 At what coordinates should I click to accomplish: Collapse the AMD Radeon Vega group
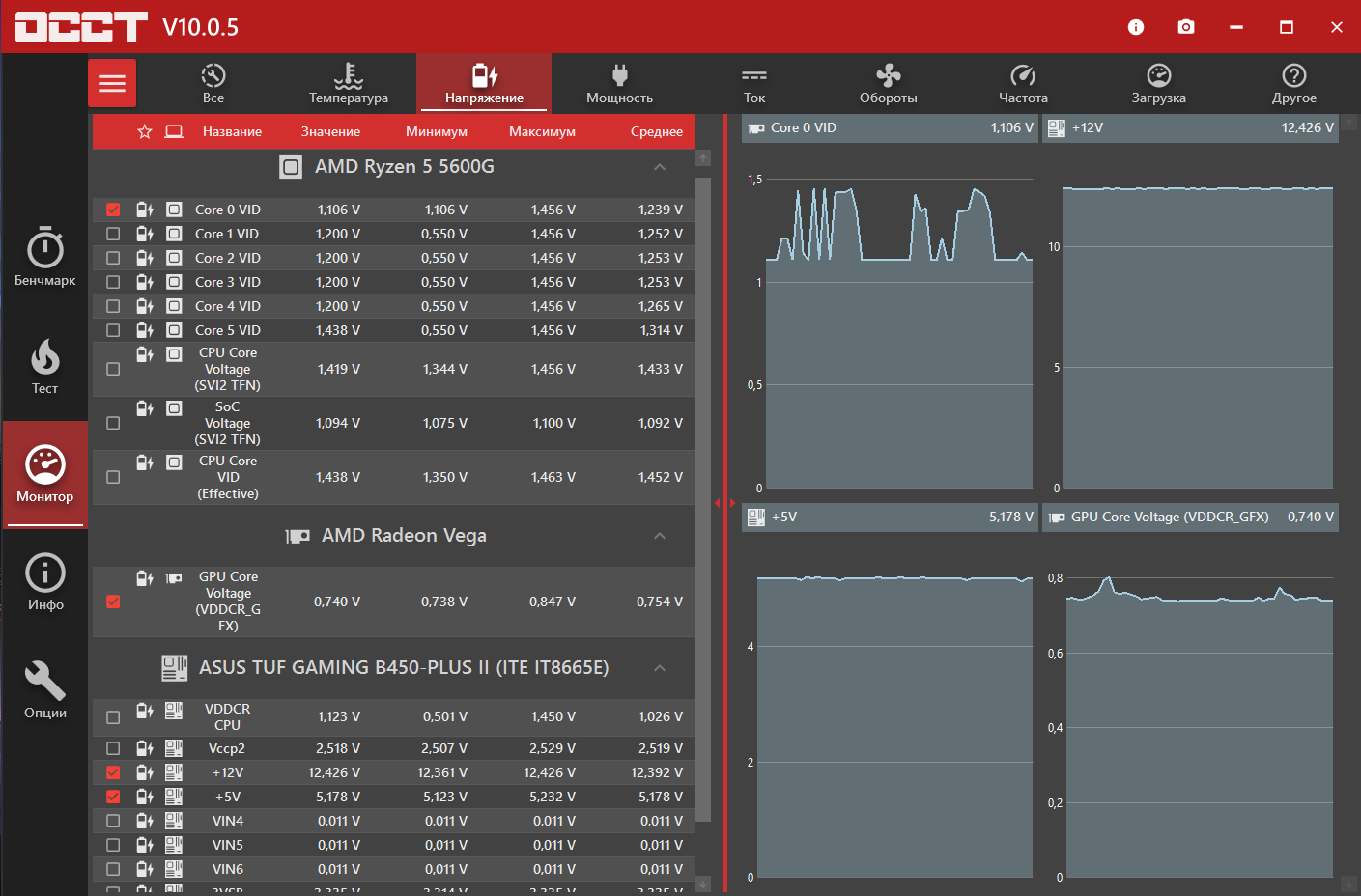click(x=660, y=536)
